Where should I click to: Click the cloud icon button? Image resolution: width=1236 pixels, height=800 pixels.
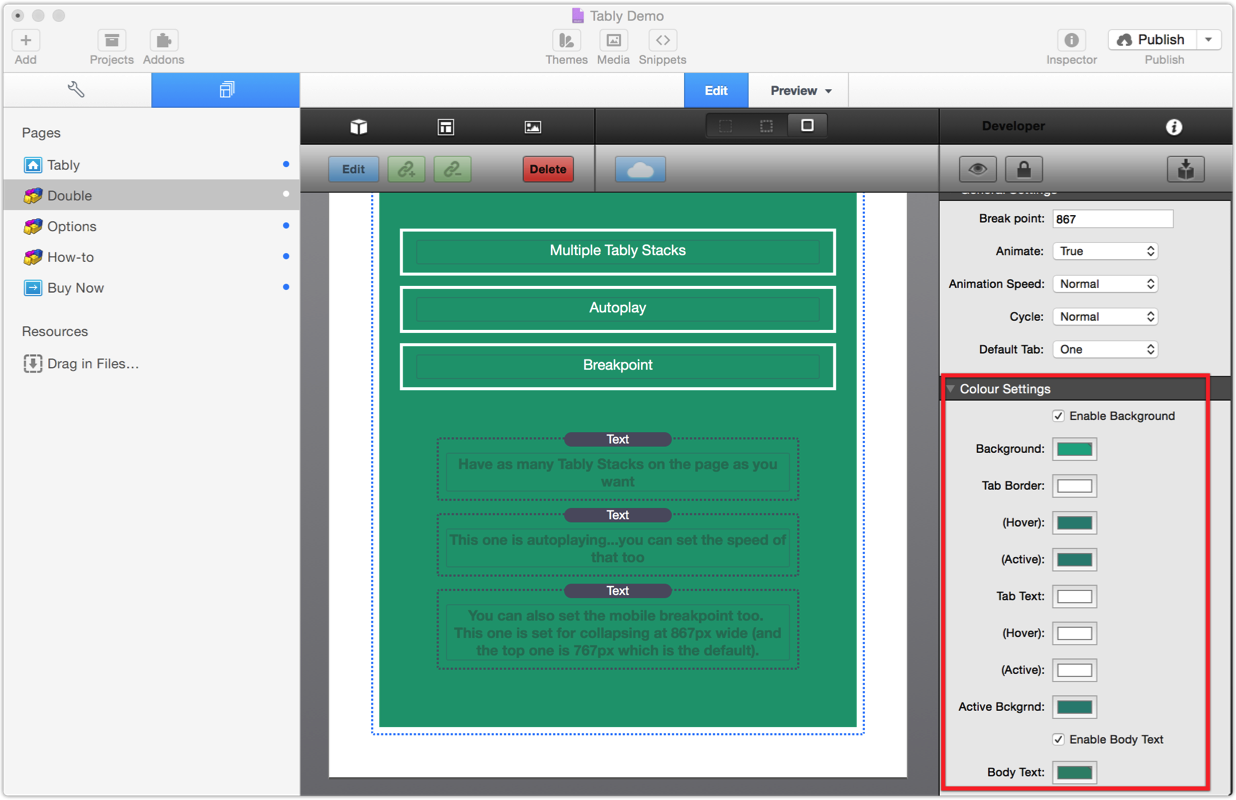pyautogui.click(x=640, y=169)
